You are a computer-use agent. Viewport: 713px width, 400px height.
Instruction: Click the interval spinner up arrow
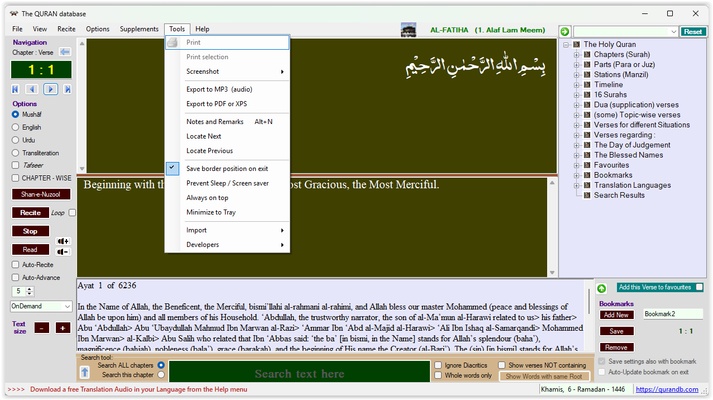30,289
